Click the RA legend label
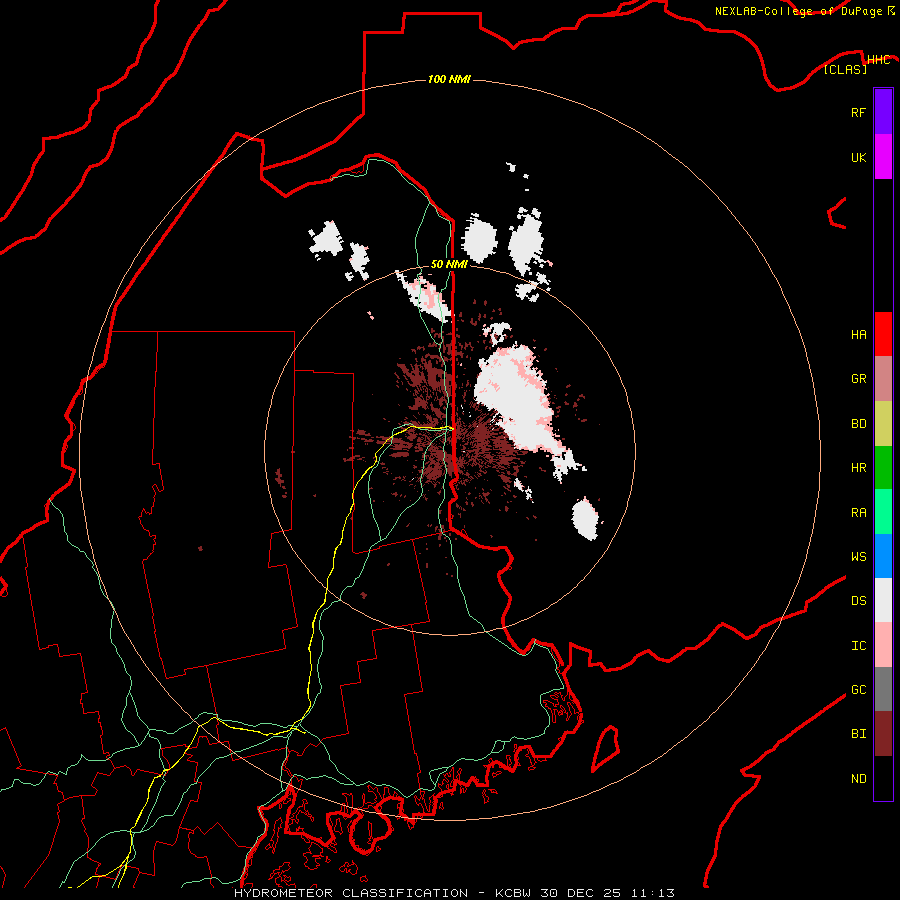Screen dimensions: 900x900 [858, 513]
